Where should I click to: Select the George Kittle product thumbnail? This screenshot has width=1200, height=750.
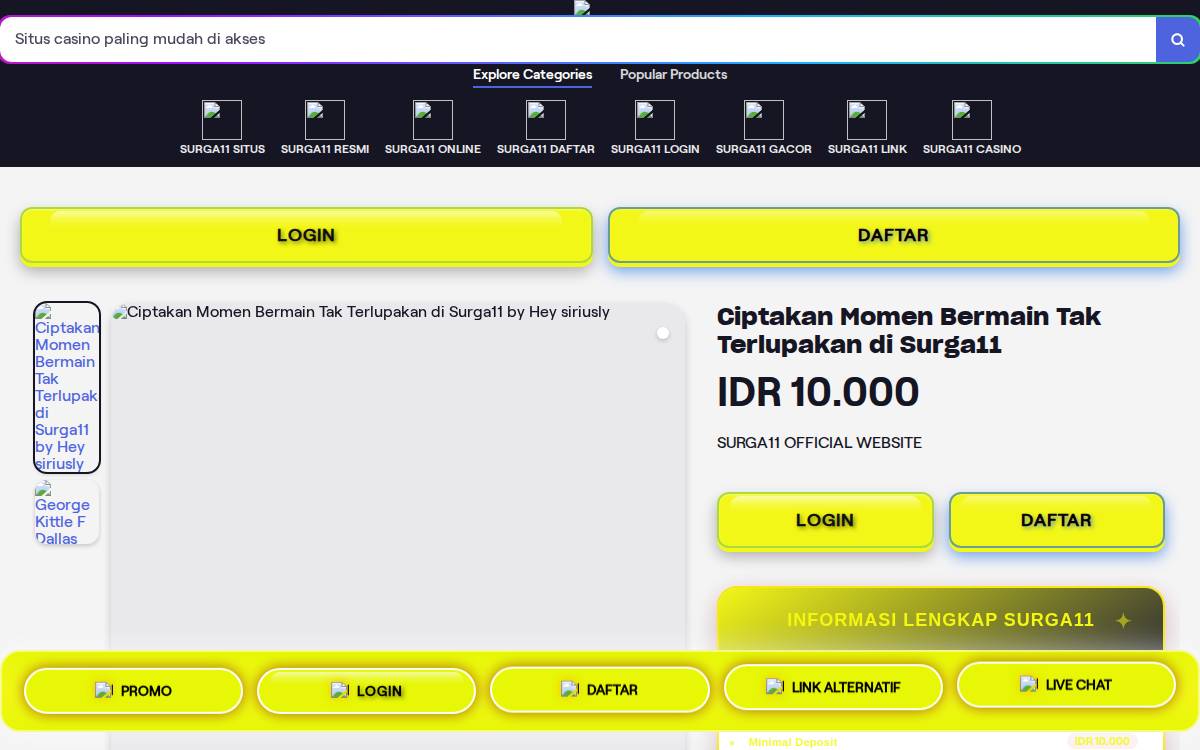(x=67, y=512)
